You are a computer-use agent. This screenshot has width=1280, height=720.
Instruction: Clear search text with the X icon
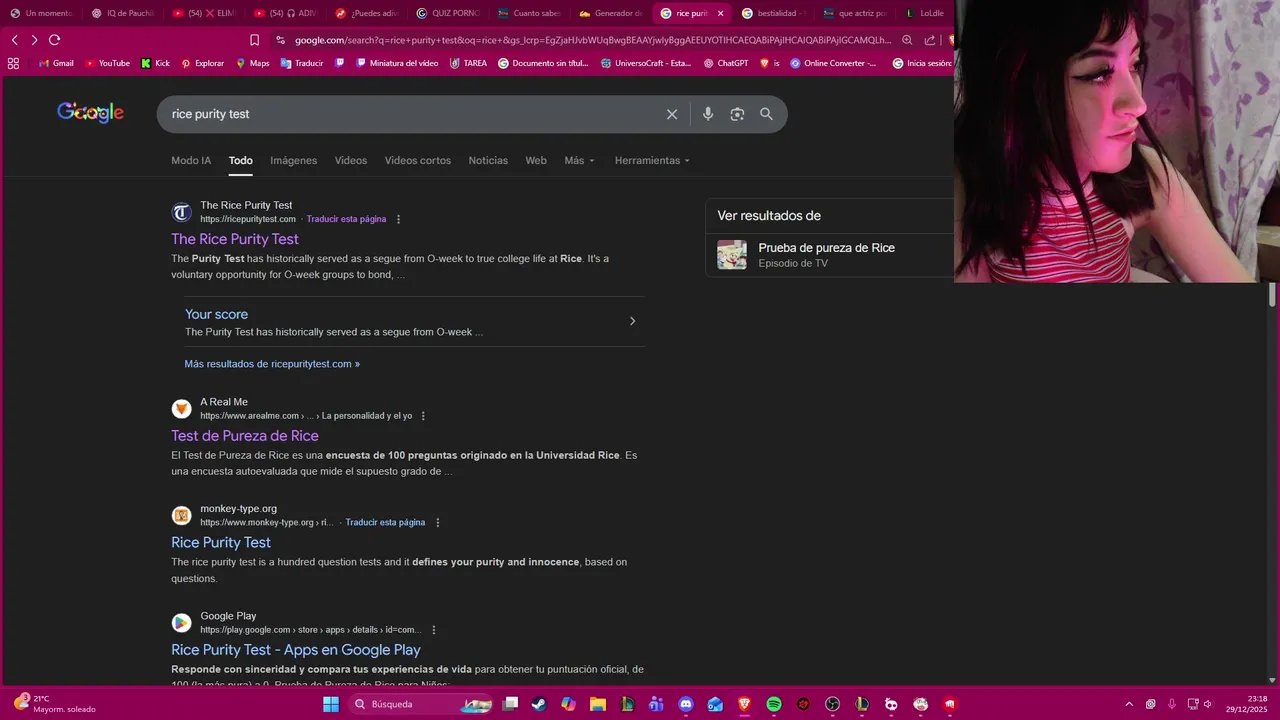click(672, 114)
